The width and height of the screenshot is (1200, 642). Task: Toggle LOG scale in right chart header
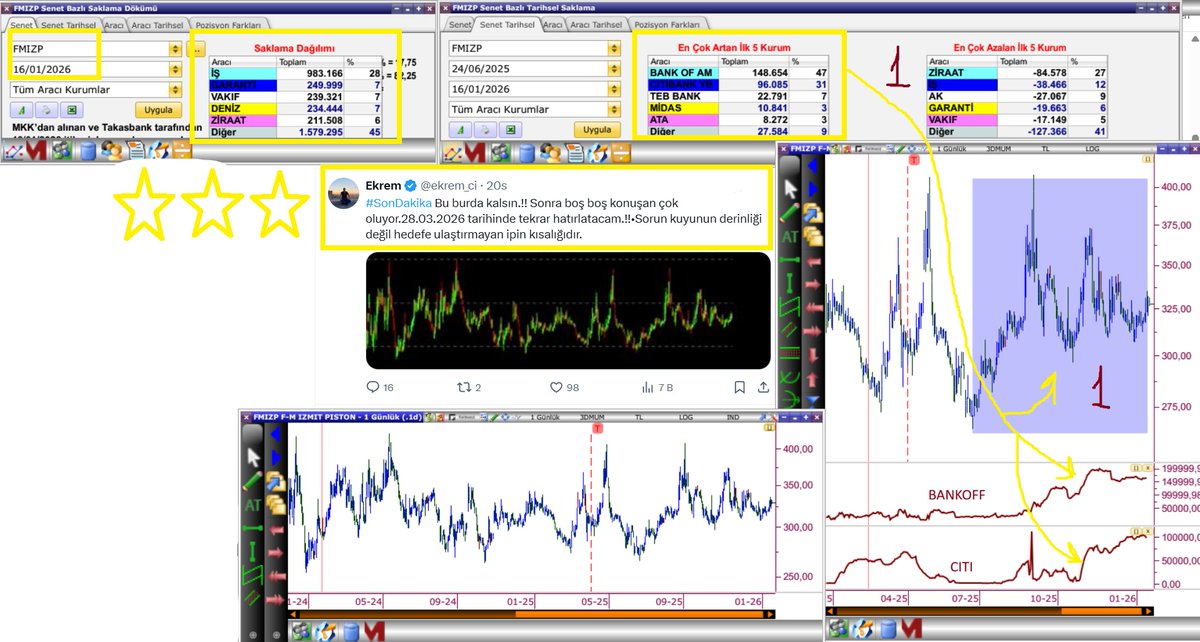tap(1092, 148)
